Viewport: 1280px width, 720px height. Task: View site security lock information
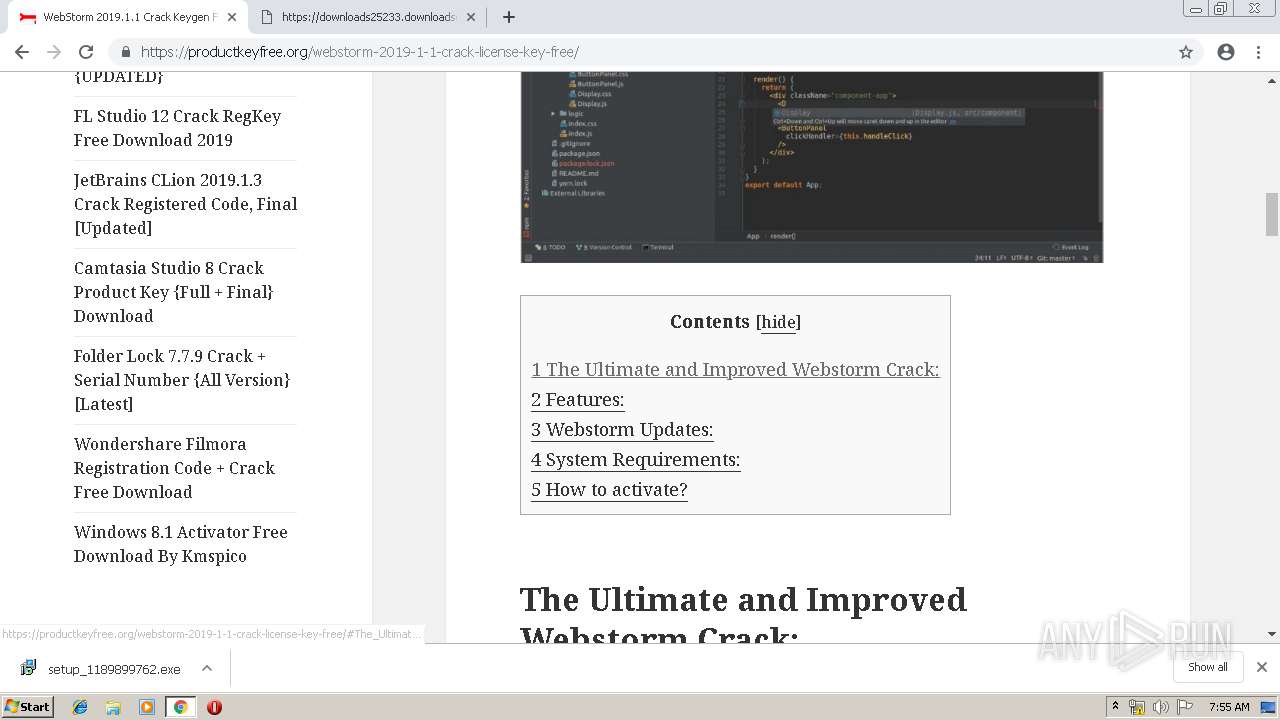point(125,52)
